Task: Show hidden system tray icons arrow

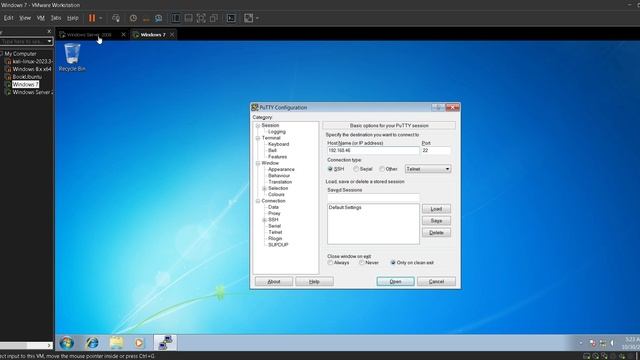Action: (x=580, y=343)
